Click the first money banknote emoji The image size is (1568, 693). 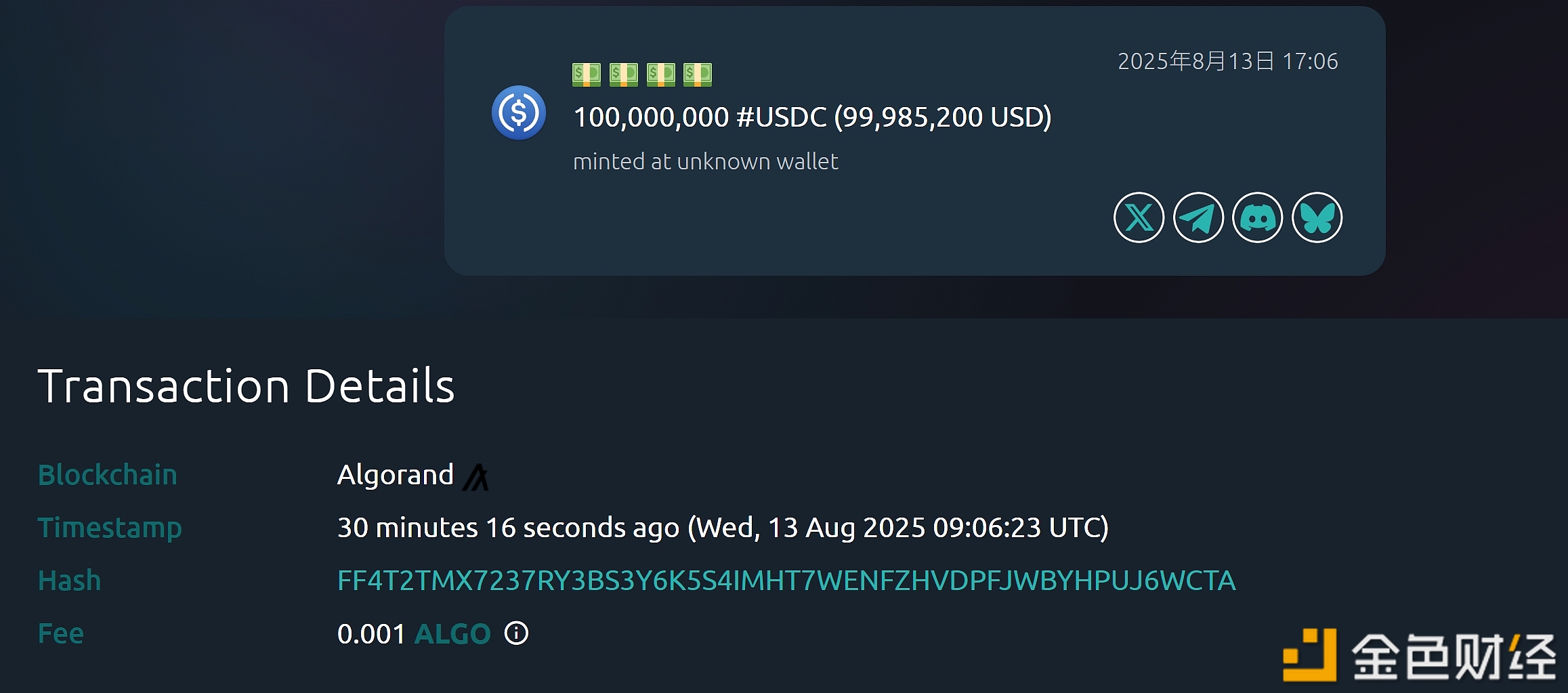click(x=586, y=74)
